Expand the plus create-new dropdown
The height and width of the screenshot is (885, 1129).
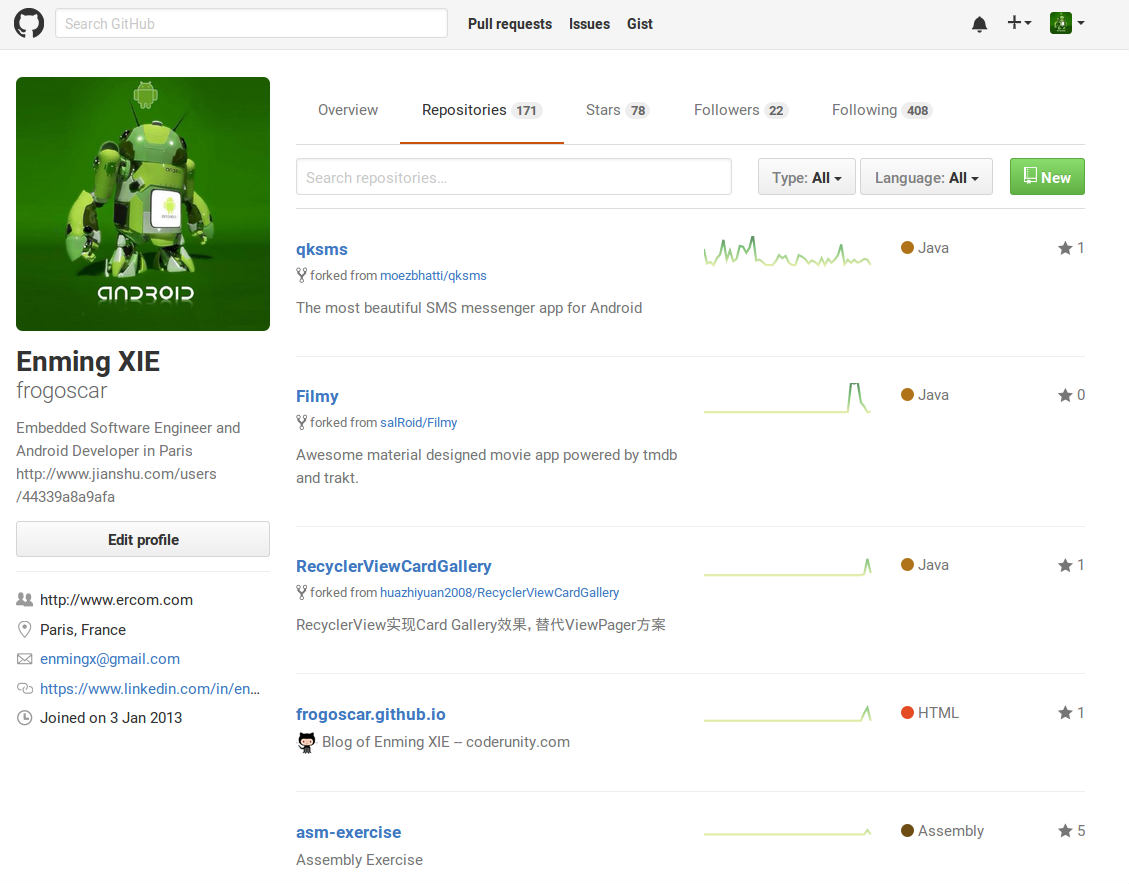1019,23
